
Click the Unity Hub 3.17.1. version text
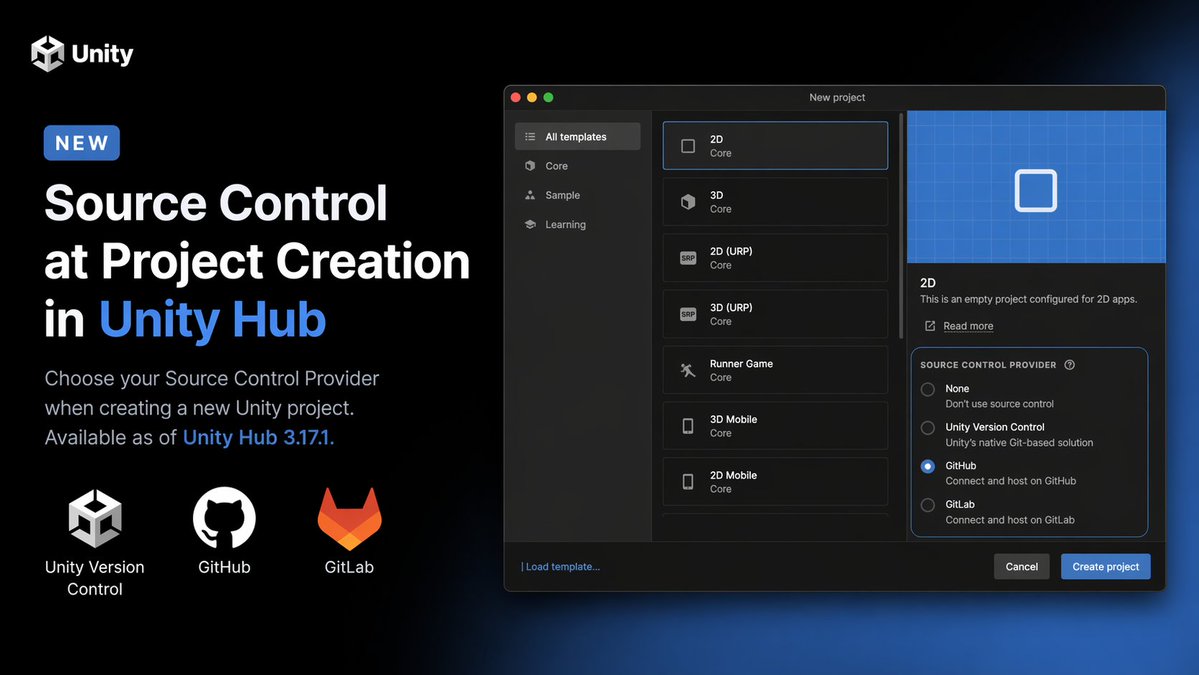point(258,437)
